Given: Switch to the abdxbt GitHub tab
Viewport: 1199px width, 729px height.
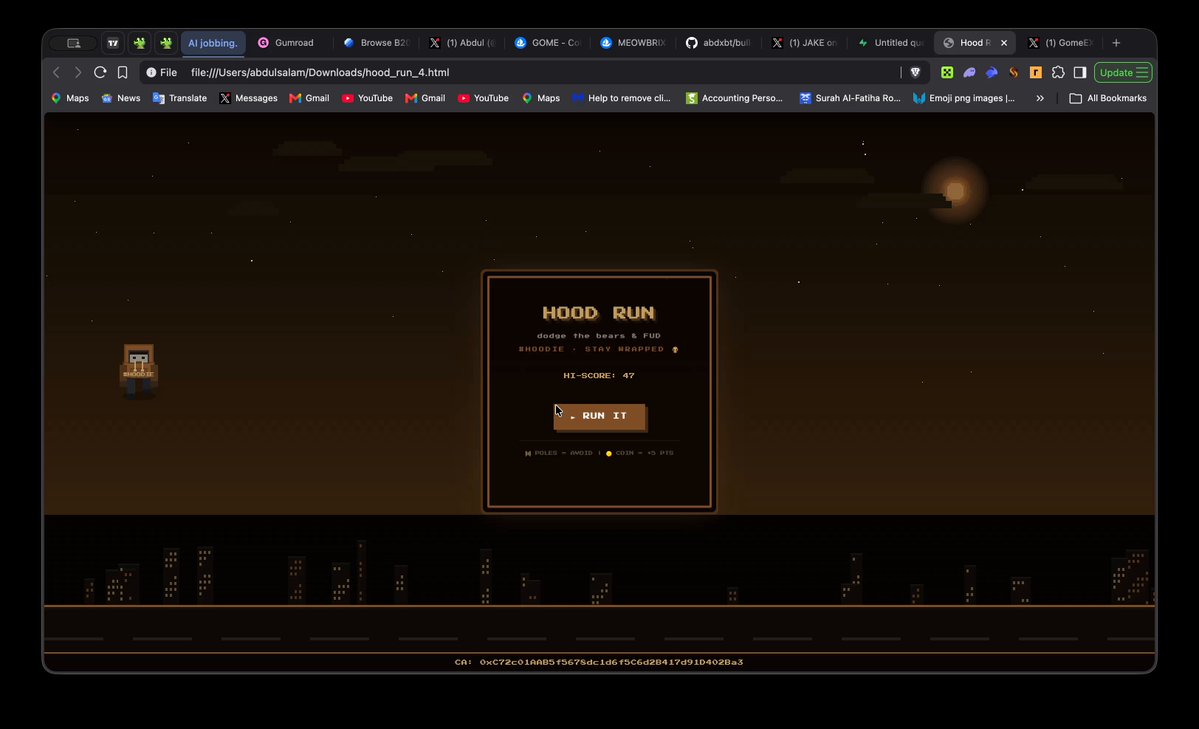Looking at the screenshot, I should tap(719, 43).
